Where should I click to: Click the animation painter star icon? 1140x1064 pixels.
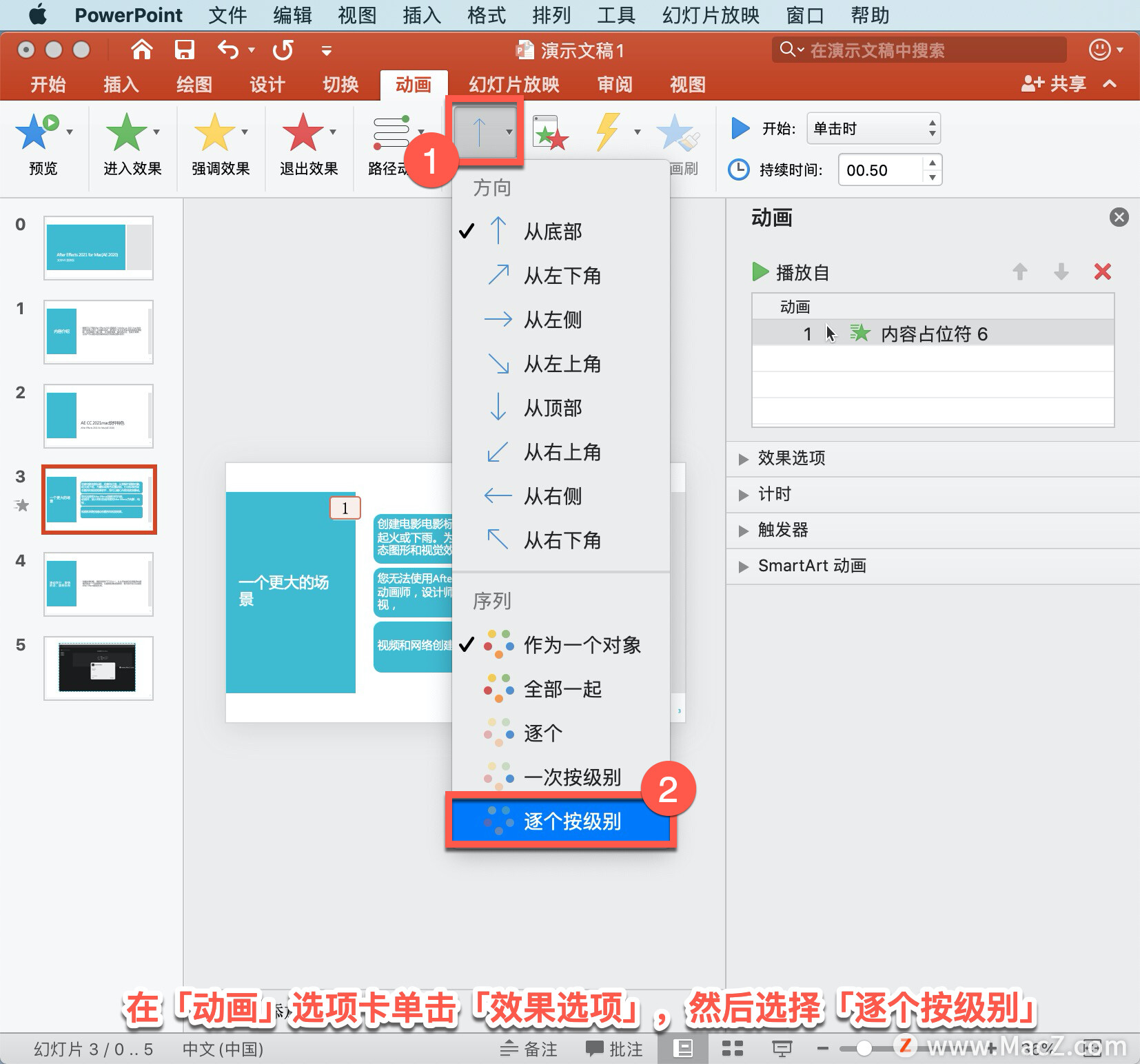[x=678, y=132]
